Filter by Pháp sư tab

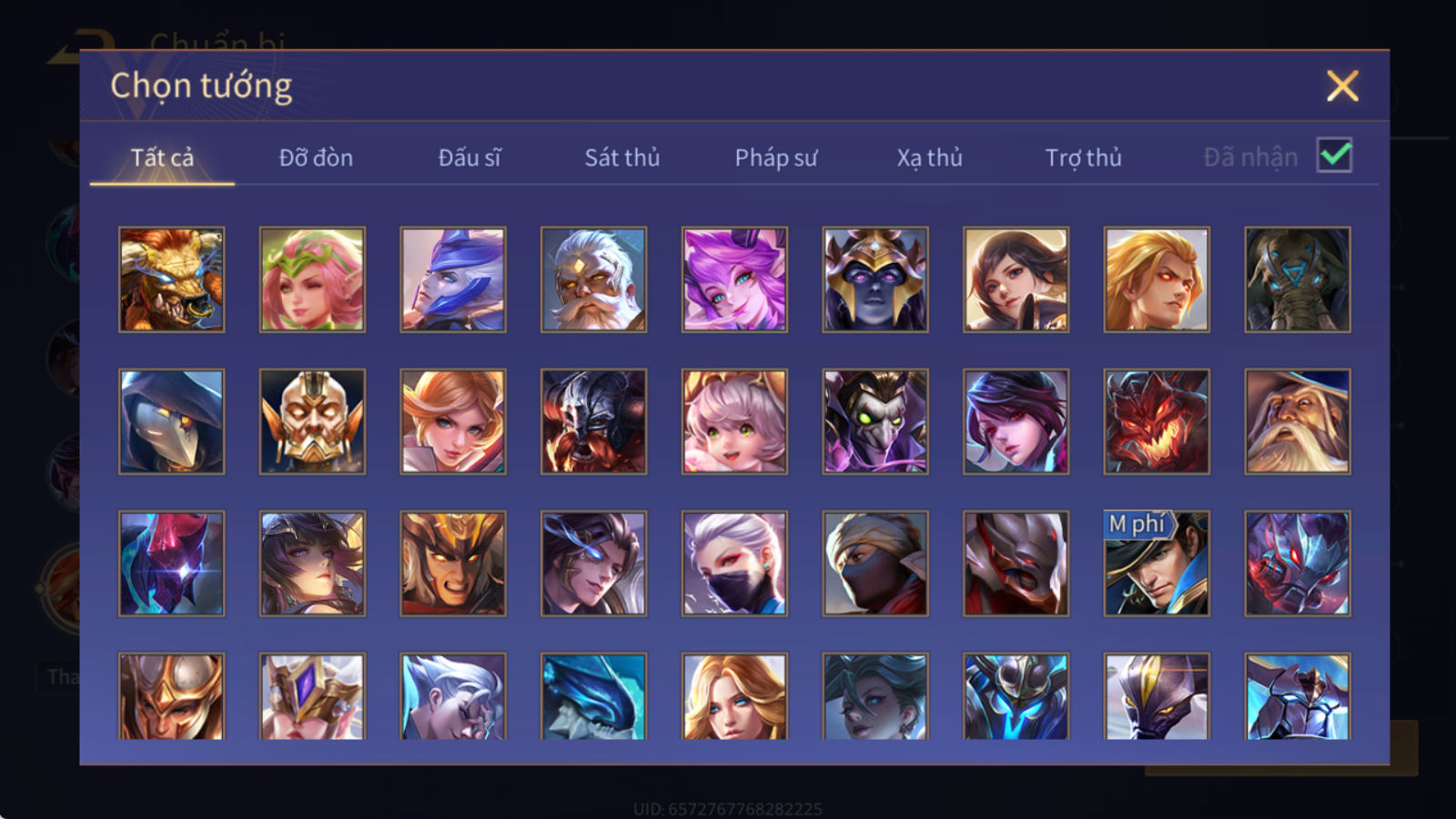(775, 157)
